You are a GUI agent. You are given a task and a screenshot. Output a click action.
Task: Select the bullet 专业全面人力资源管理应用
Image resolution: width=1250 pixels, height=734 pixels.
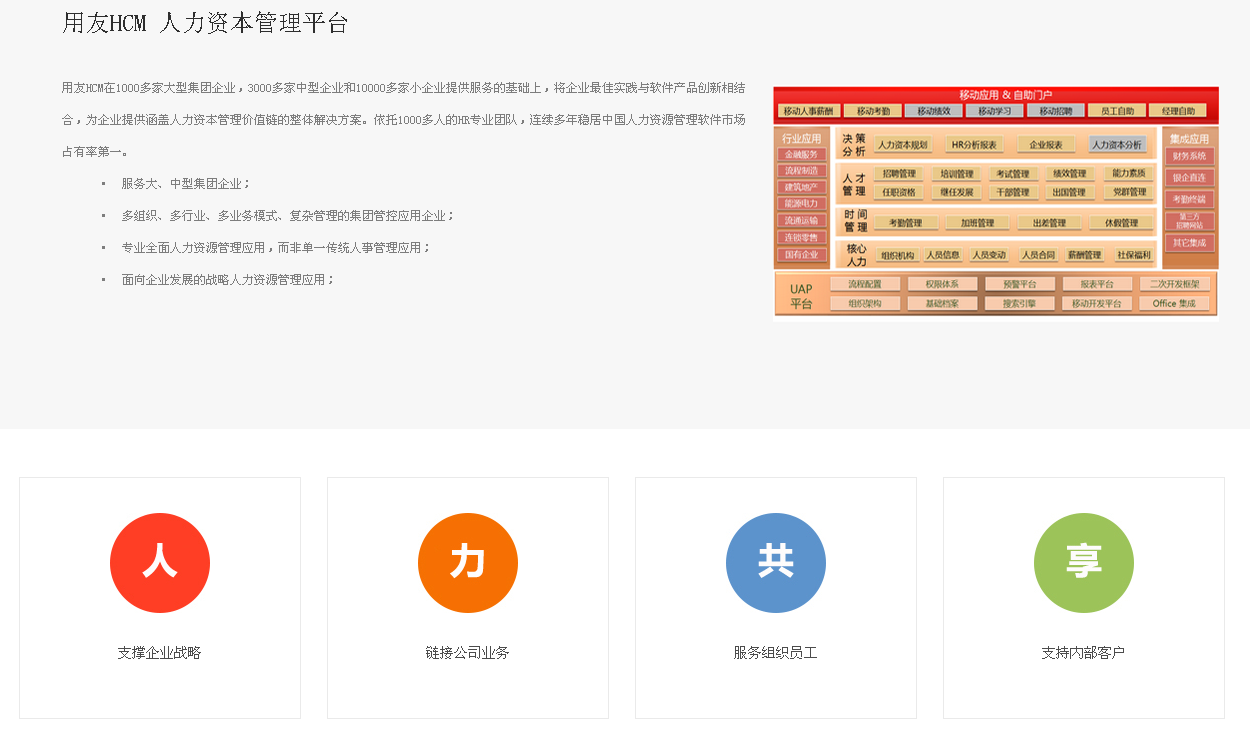pos(275,248)
